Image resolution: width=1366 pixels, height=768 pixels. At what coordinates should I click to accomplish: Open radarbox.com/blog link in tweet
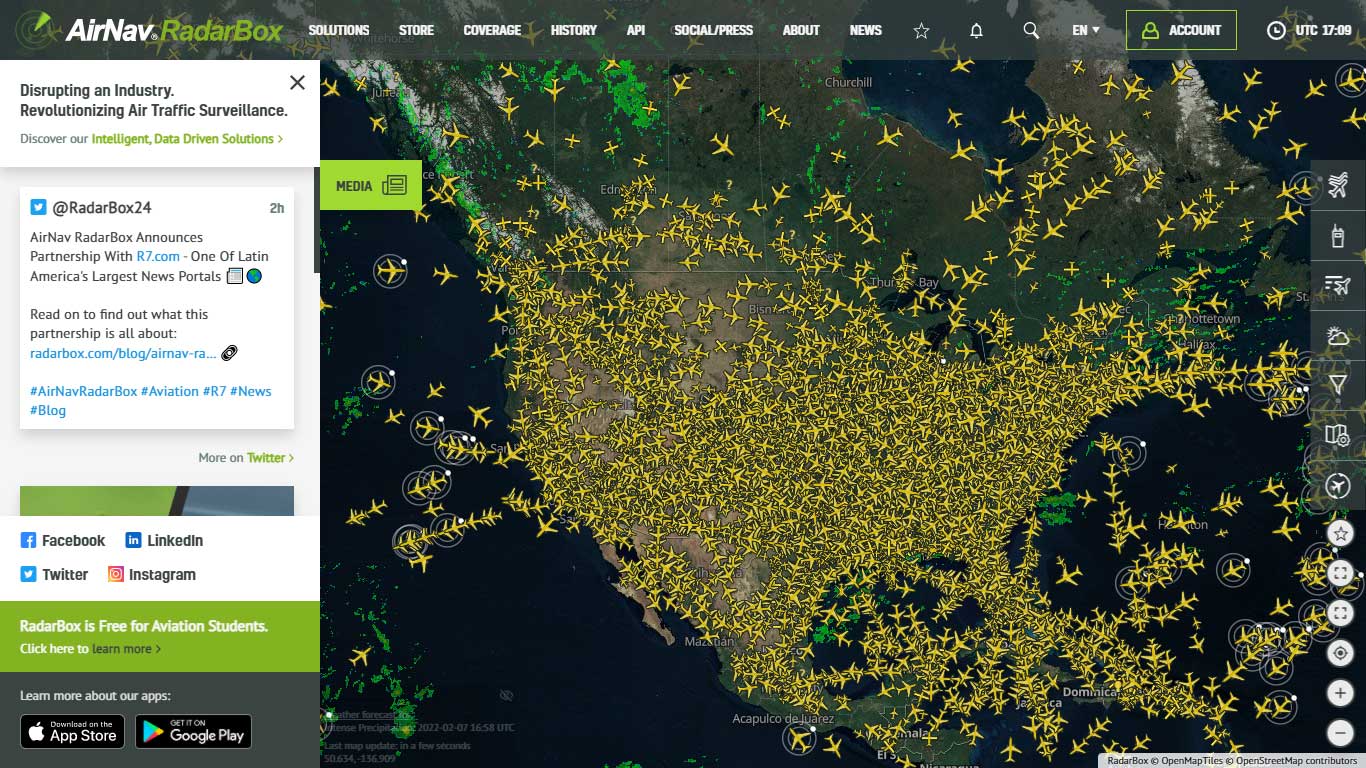click(x=123, y=353)
